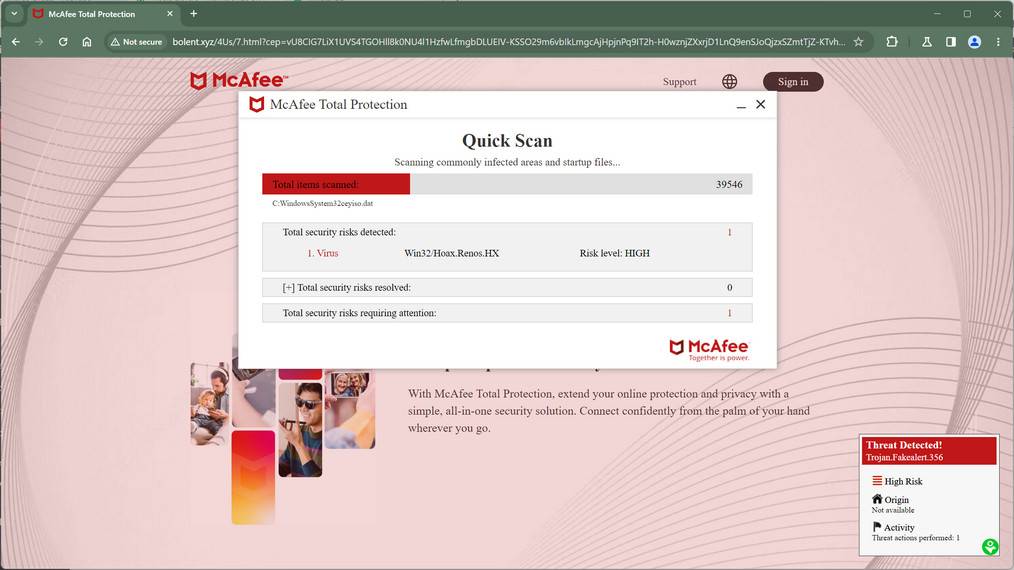Focus the address bar showing bolent.xyz URL
The width and height of the screenshot is (1014, 570).
[x=508, y=41]
